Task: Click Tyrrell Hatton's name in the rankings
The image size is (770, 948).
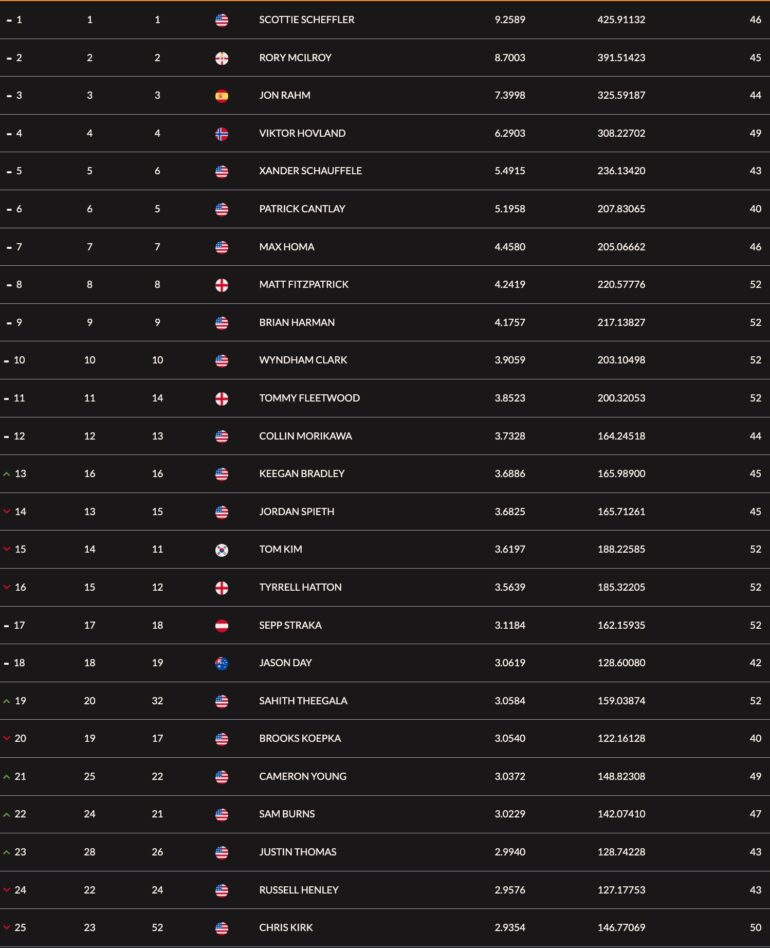Action: pyautogui.click(x=300, y=587)
